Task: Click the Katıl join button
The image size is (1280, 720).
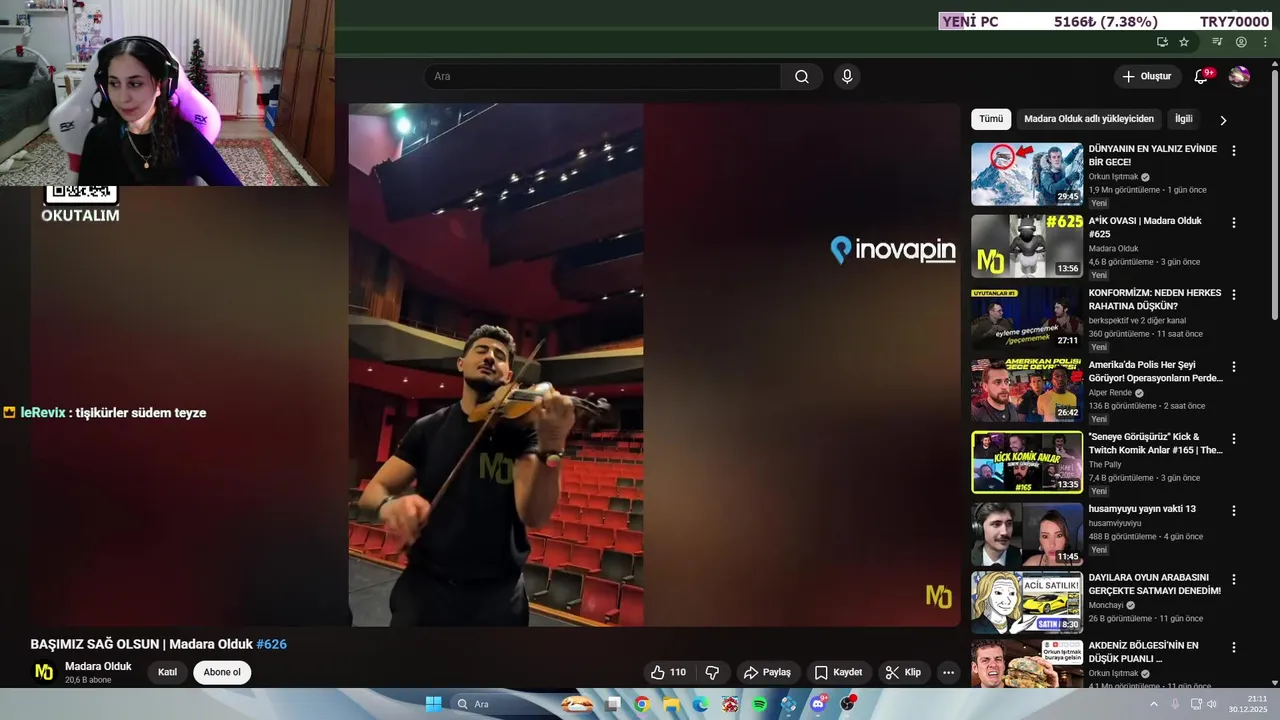Action: [167, 672]
